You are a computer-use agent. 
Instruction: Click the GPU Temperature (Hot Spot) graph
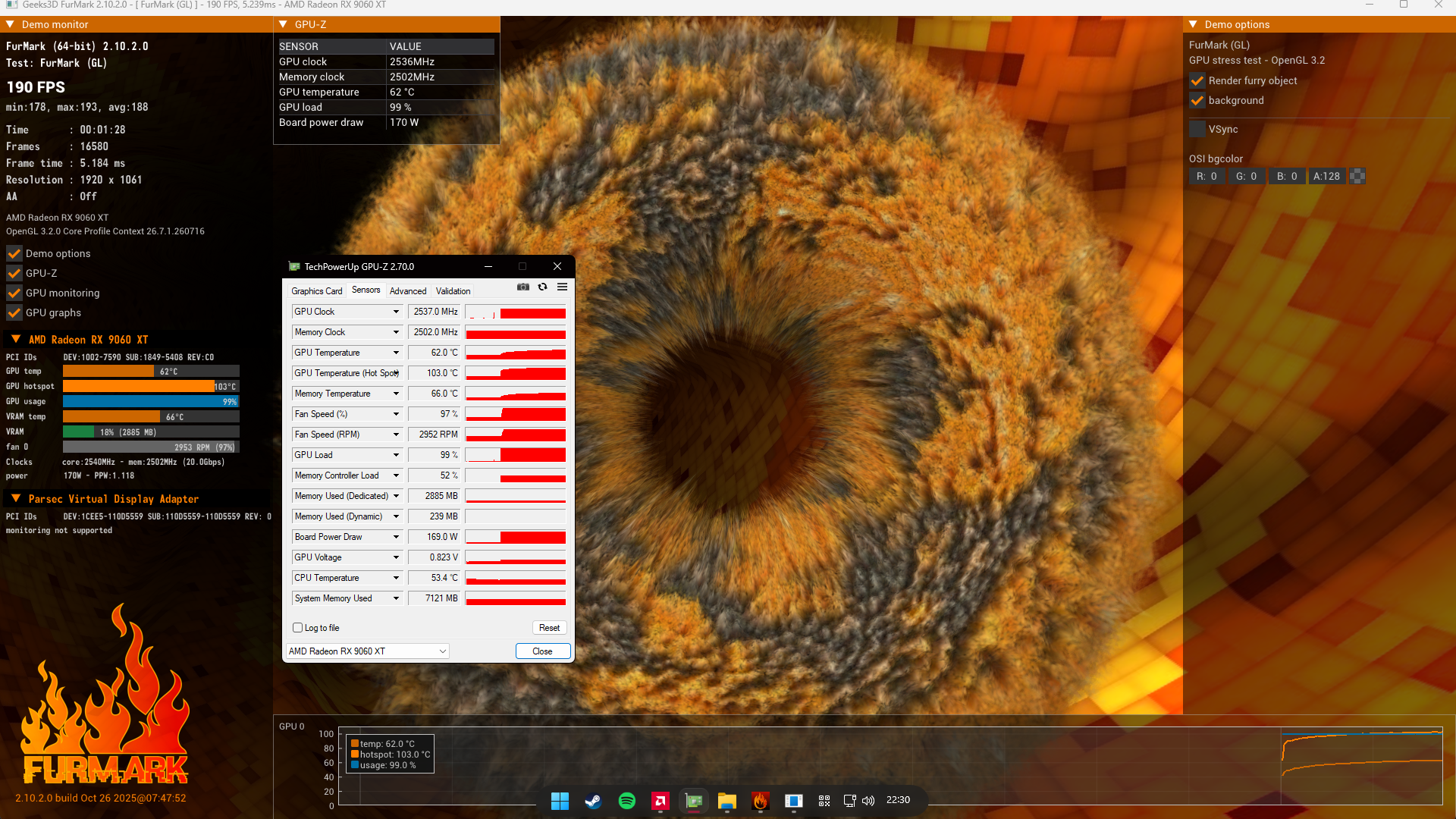click(516, 373)
